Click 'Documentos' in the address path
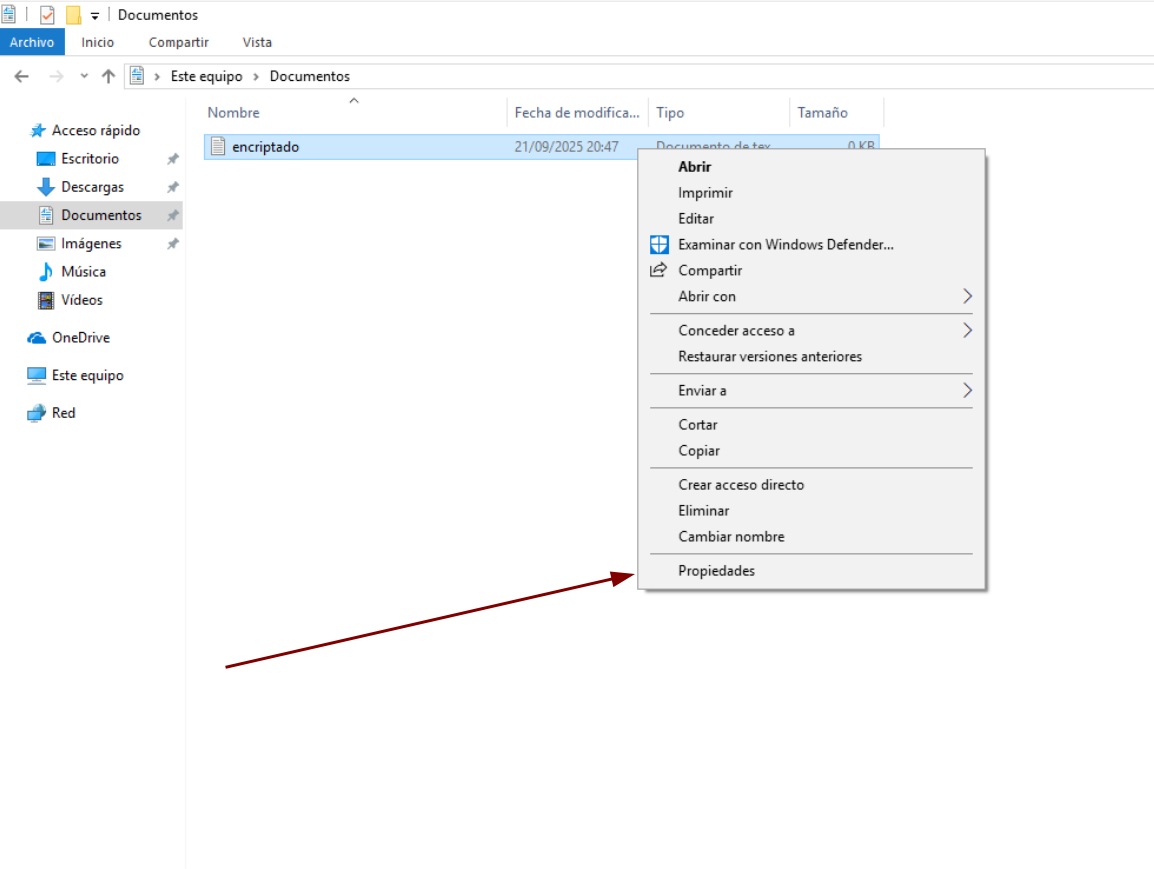The image size is (1154, 869). [309, 76]
